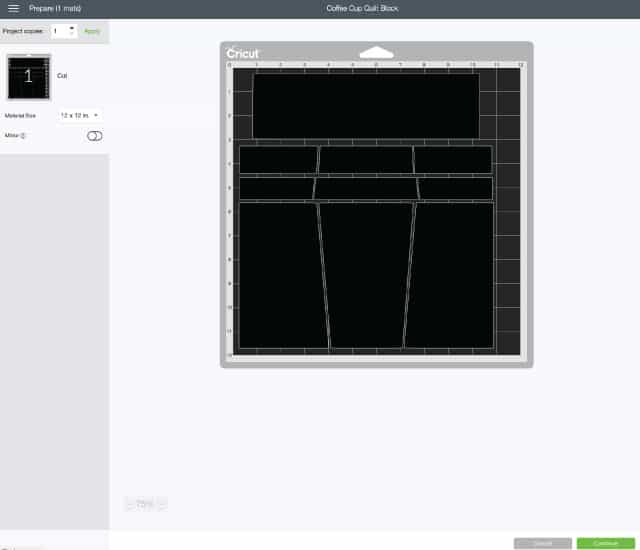The height and width of the screenshot is (550, 640).
Task: Open the hamburger menu
Action: point(13,8)
